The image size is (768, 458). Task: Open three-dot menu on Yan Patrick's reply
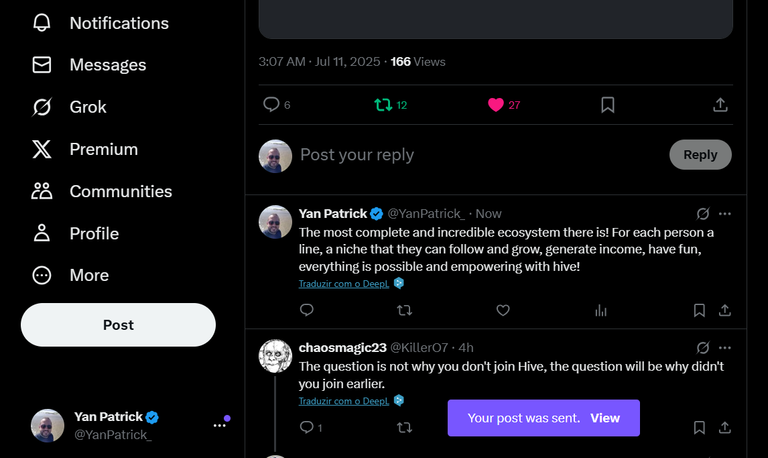(x=725, y=214)
